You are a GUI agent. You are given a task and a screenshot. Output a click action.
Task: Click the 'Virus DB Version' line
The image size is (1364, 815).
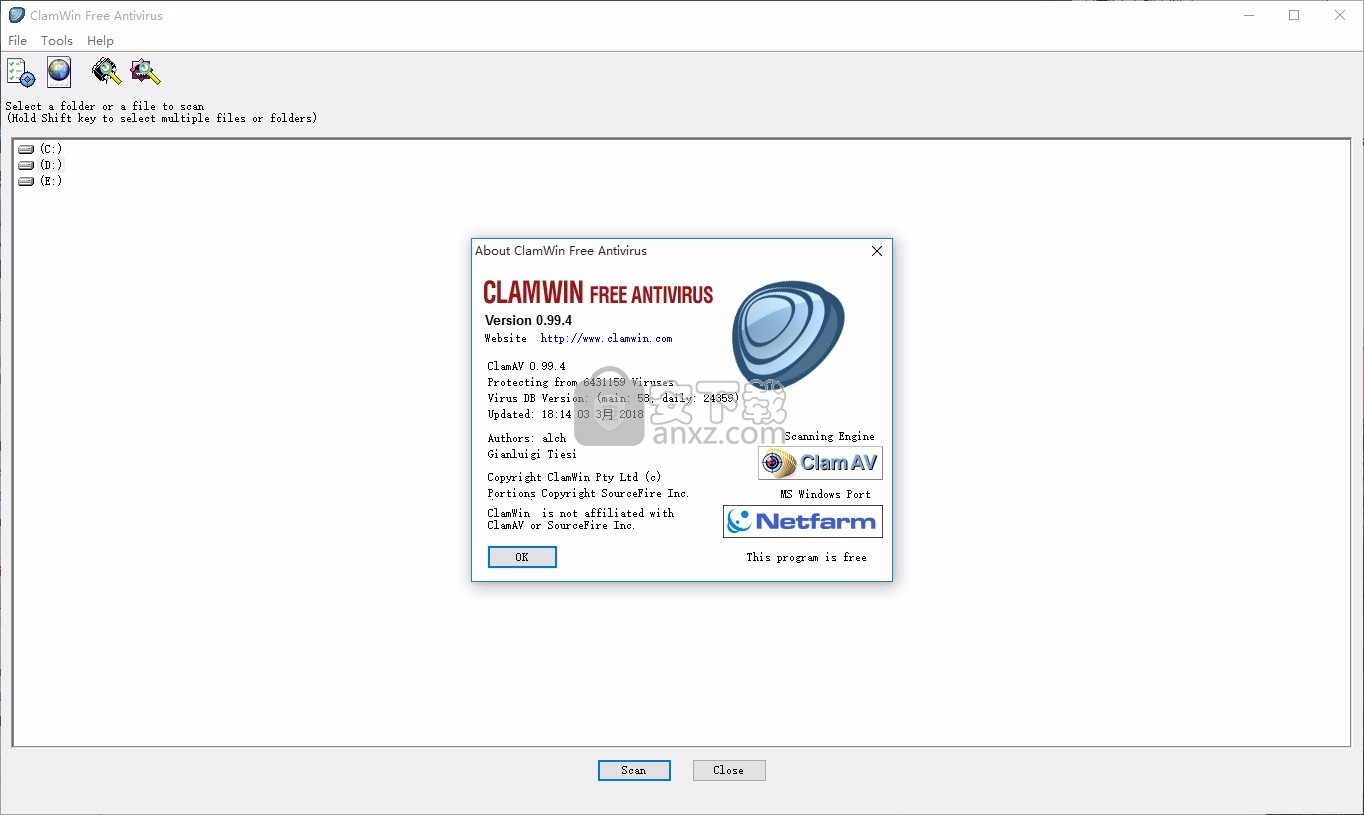tap(613, 399)
